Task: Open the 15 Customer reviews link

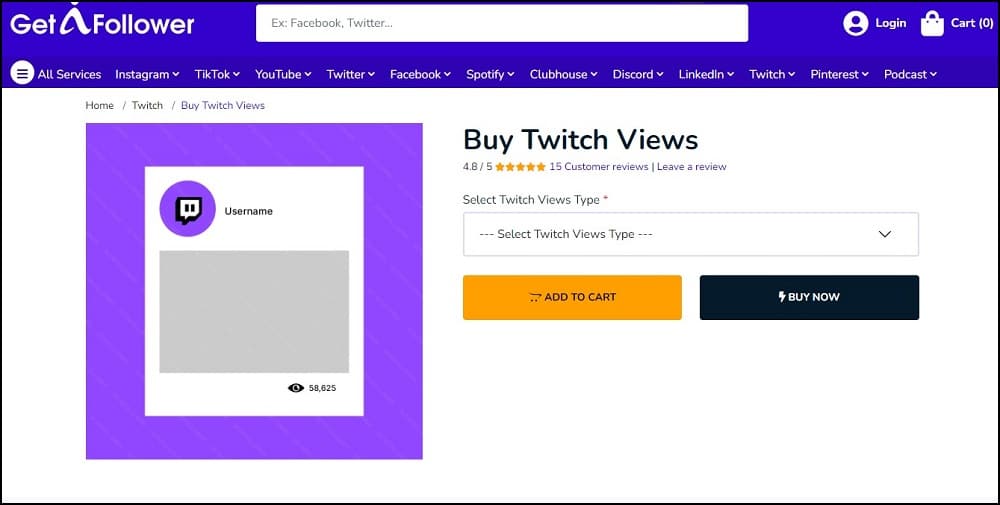Action: click(599, 166)
